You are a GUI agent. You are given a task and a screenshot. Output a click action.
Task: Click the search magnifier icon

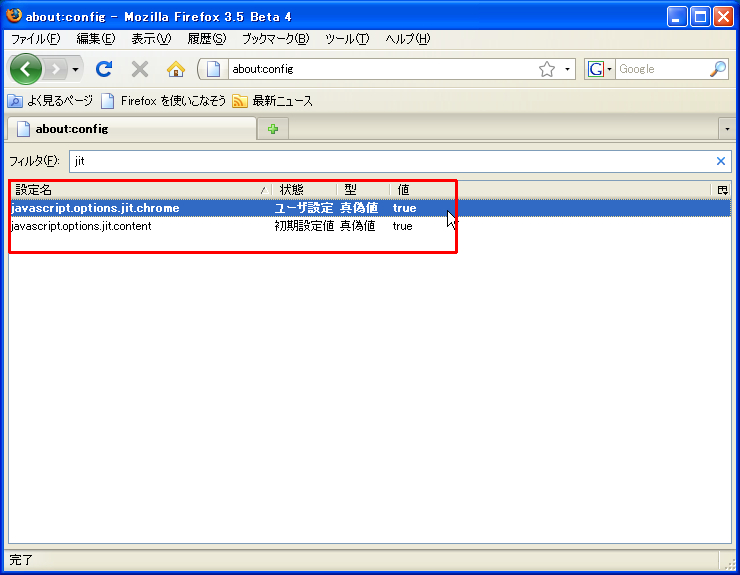pos(718,69)
